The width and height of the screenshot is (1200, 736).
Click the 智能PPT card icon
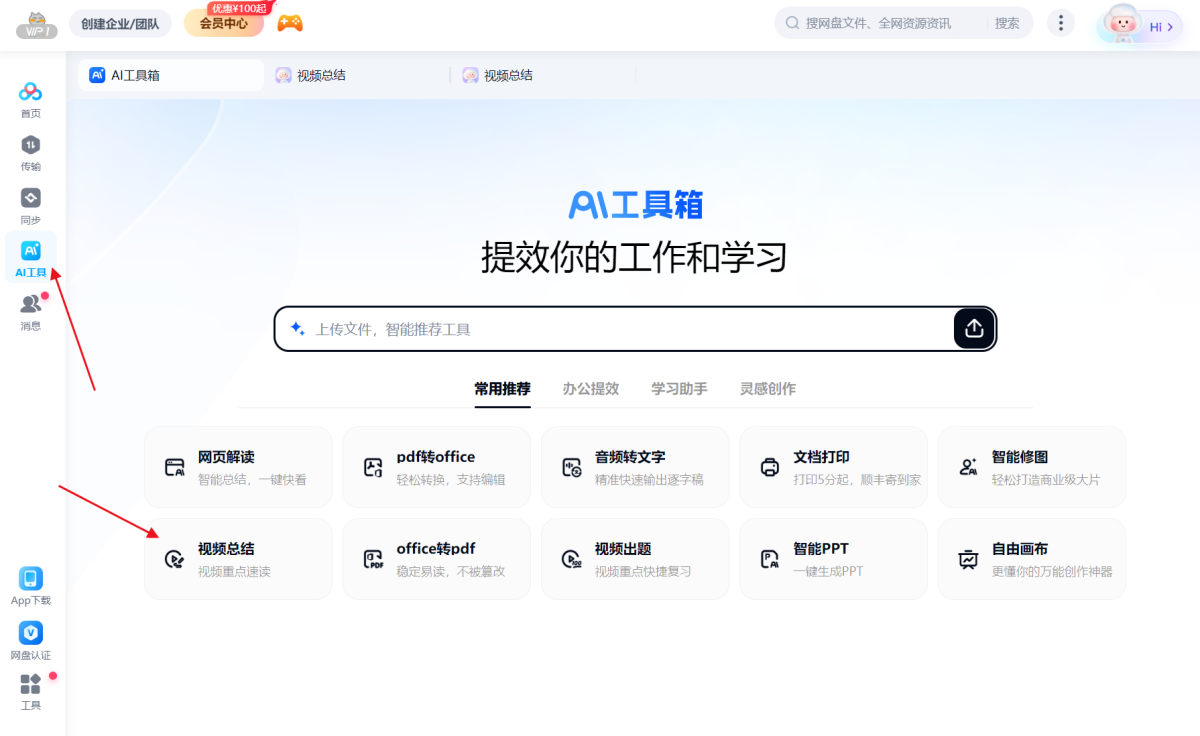coord(770,559)
